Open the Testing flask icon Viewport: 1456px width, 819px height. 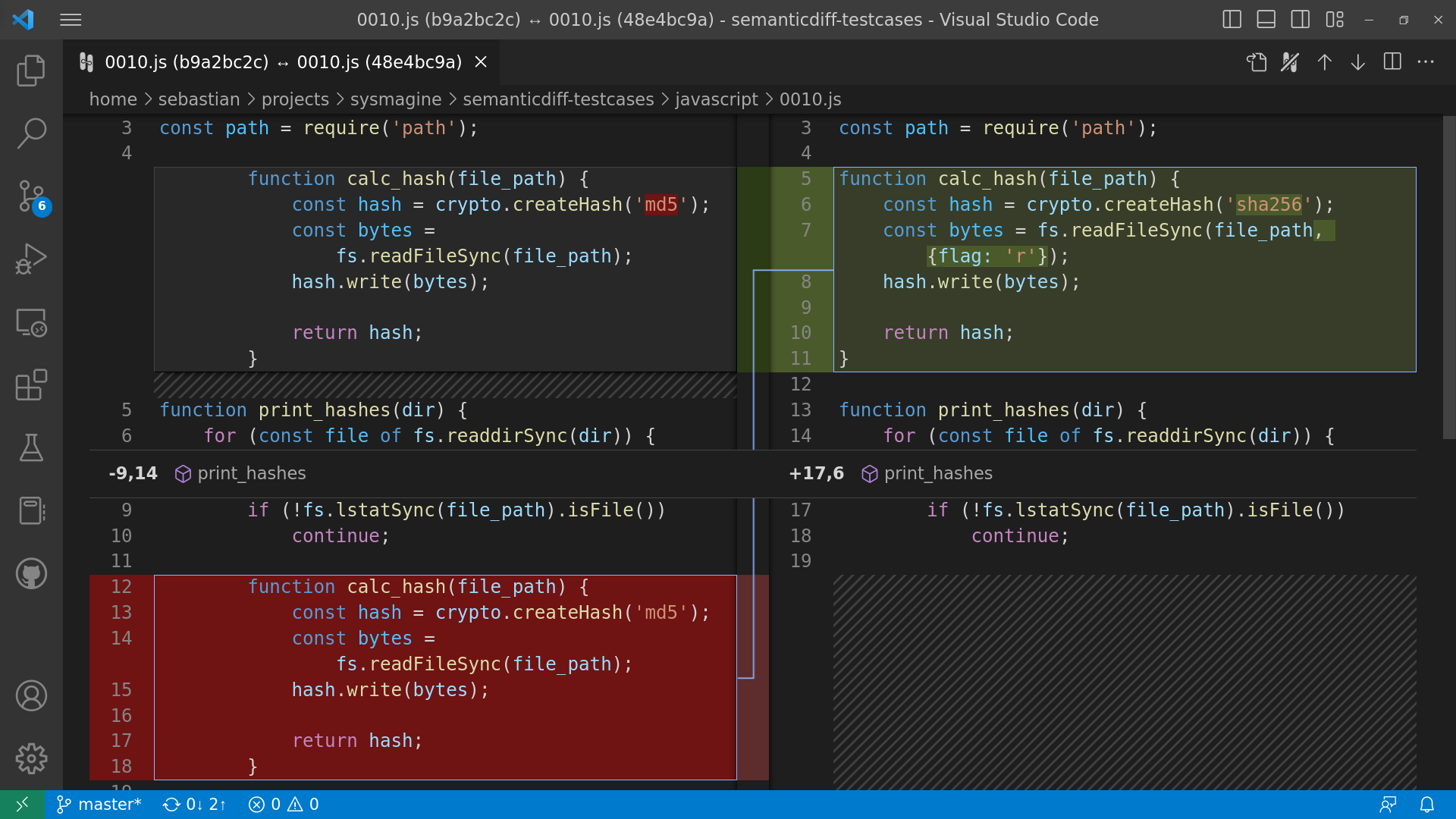pyautogui.click(x=31, y=448)
